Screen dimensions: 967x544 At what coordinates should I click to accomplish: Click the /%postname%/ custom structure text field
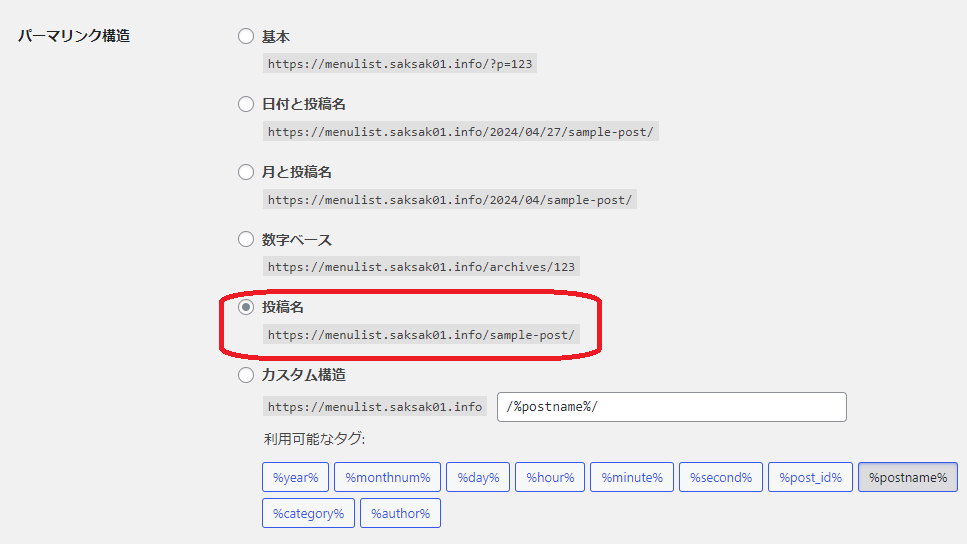pos(671,407)
